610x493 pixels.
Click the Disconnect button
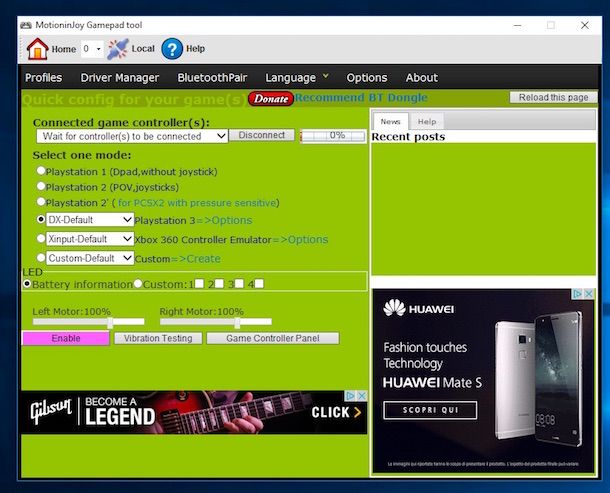tap(262, 135)
